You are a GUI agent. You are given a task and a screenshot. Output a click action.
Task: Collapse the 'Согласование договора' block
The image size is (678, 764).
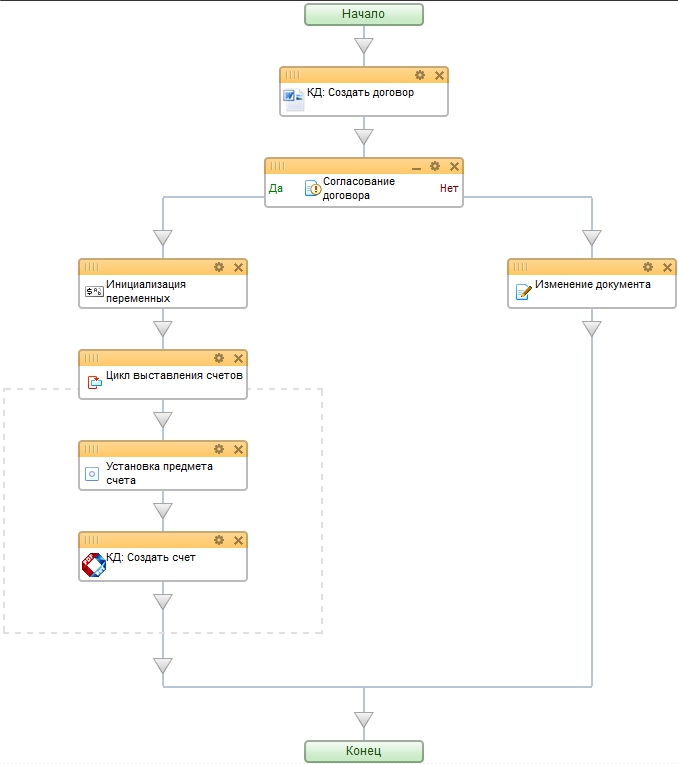(416, 166)
